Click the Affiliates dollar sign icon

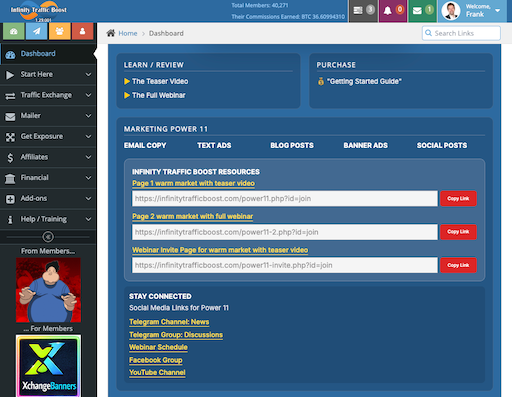[x=10, y=158]
